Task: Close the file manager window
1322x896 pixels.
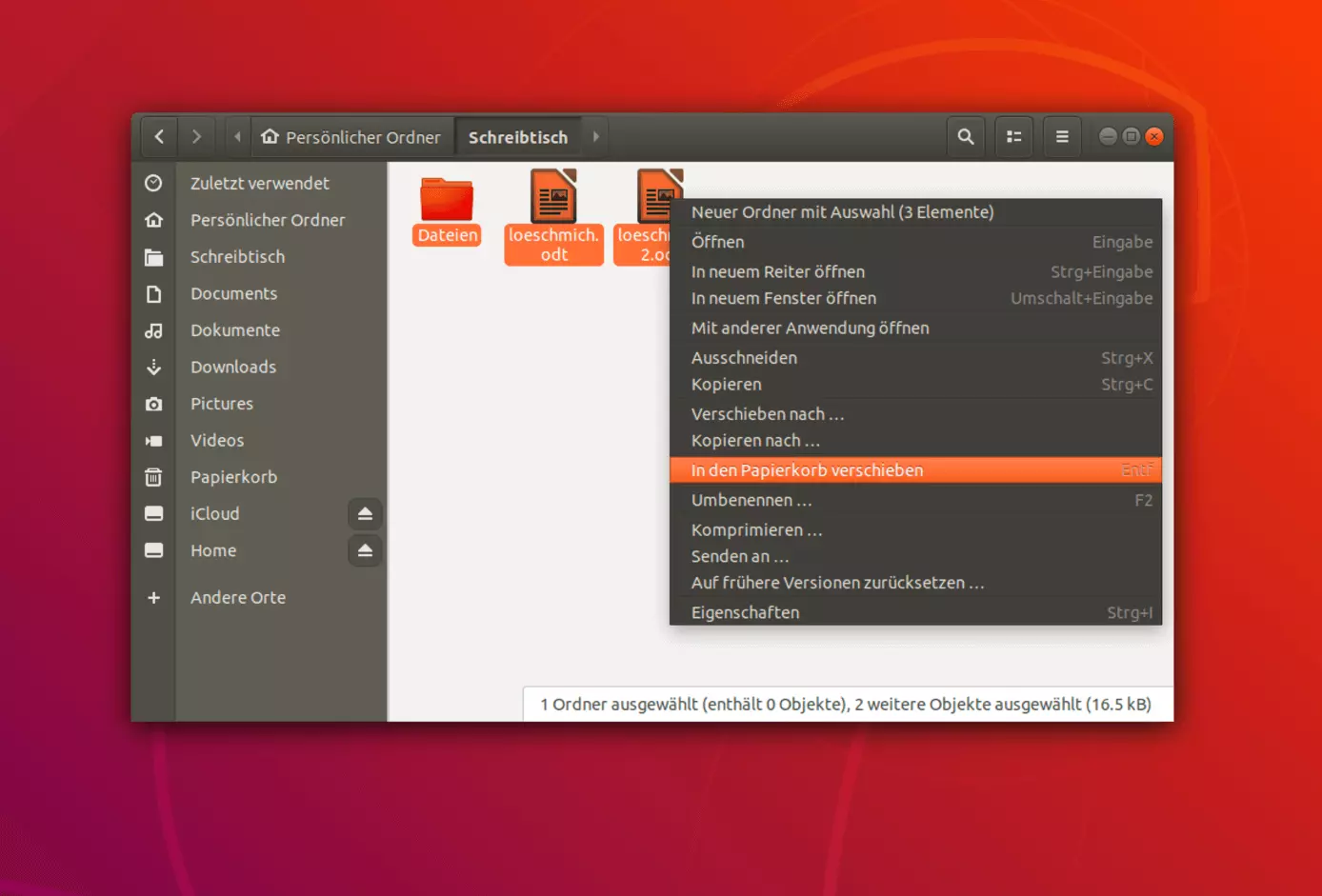Action: [x=1154, y=136]
